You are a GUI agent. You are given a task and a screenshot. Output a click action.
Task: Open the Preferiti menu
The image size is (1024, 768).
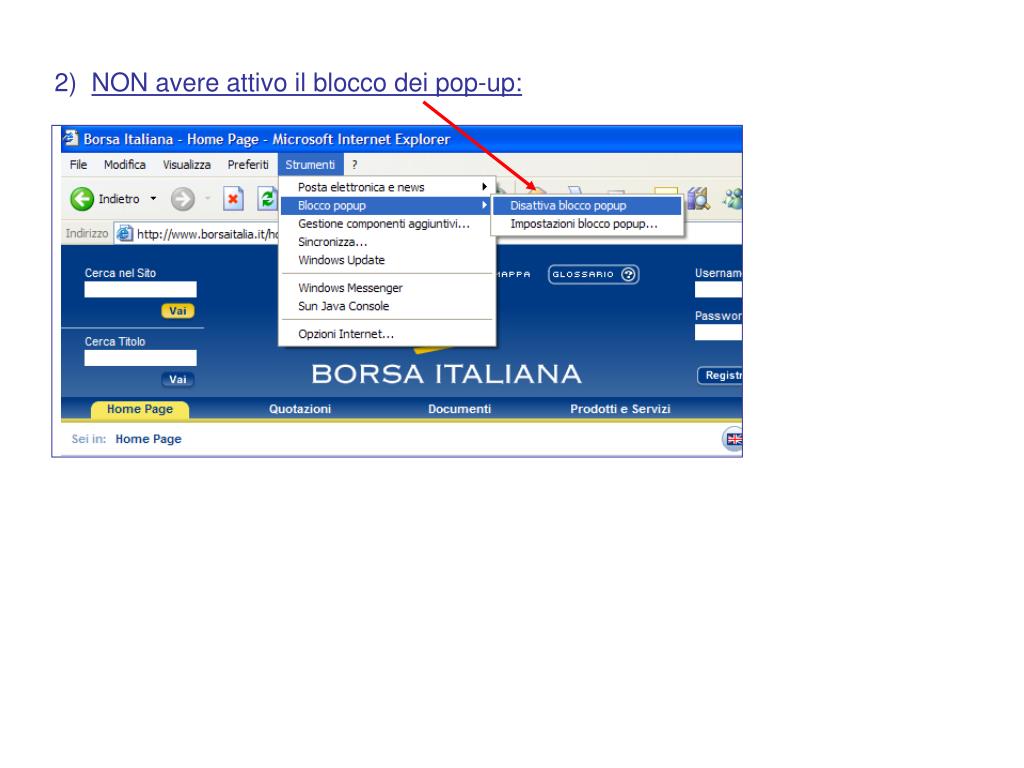pyautogui.click(x=248, y=165)
